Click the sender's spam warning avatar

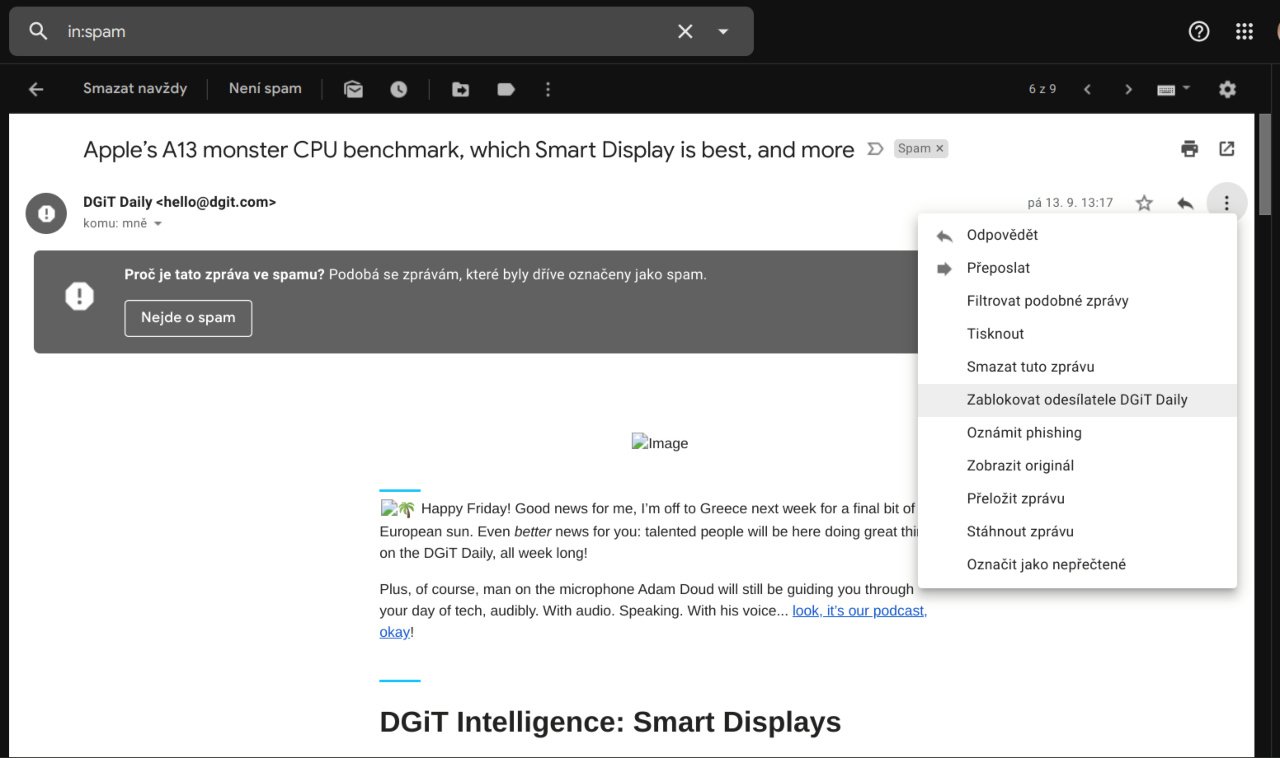coord(46,213)
